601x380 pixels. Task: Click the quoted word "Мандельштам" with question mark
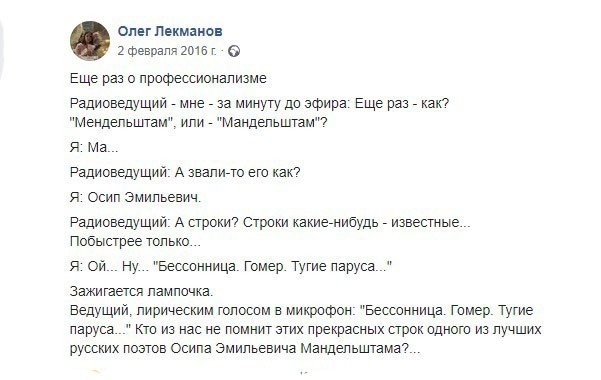coord(272,122)
